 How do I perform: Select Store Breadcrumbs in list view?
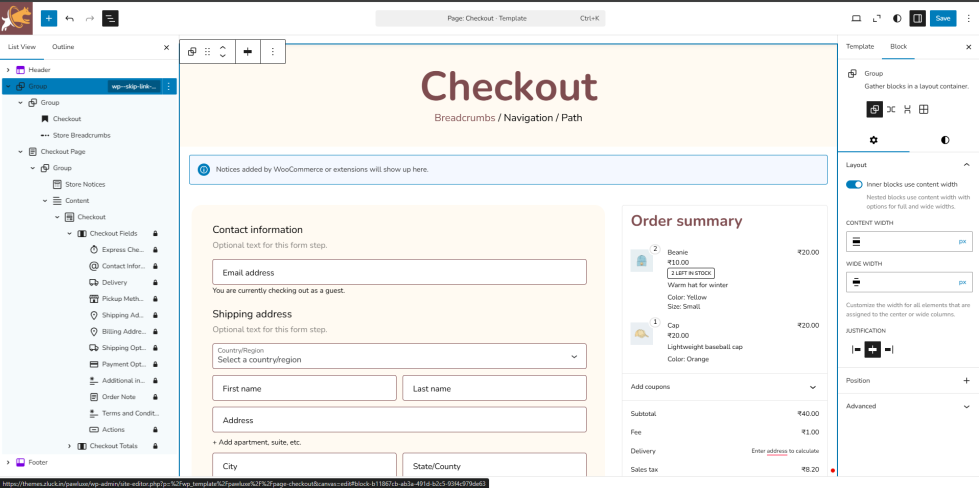(82, 135)
